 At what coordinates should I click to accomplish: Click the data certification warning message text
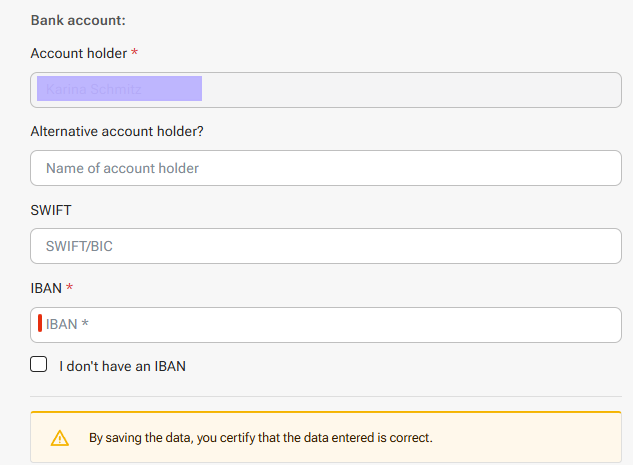coord(261,438)
